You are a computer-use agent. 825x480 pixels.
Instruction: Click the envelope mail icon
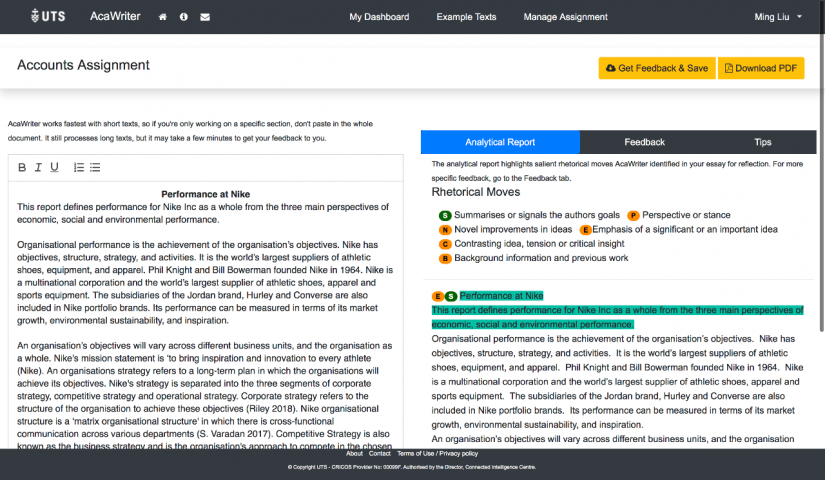[205, 17]
